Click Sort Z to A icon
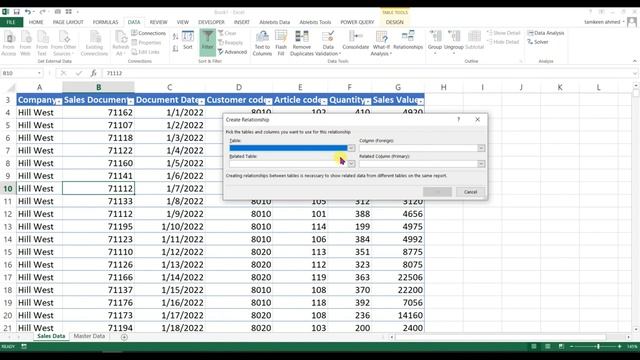Viewport: 640px width, 360px height. point(176,49)
